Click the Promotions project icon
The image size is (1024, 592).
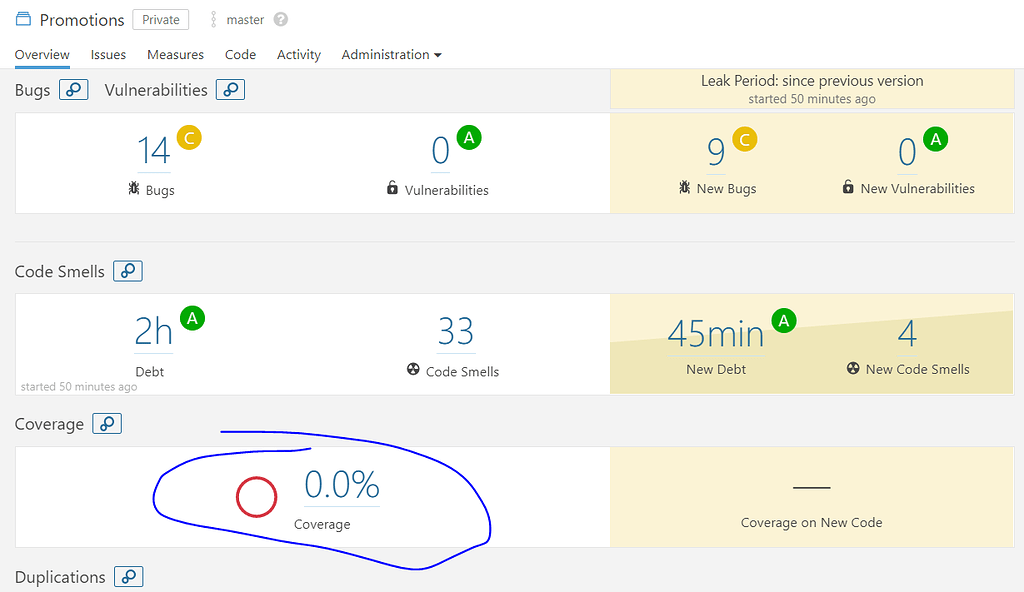click(x=23, y=20)
